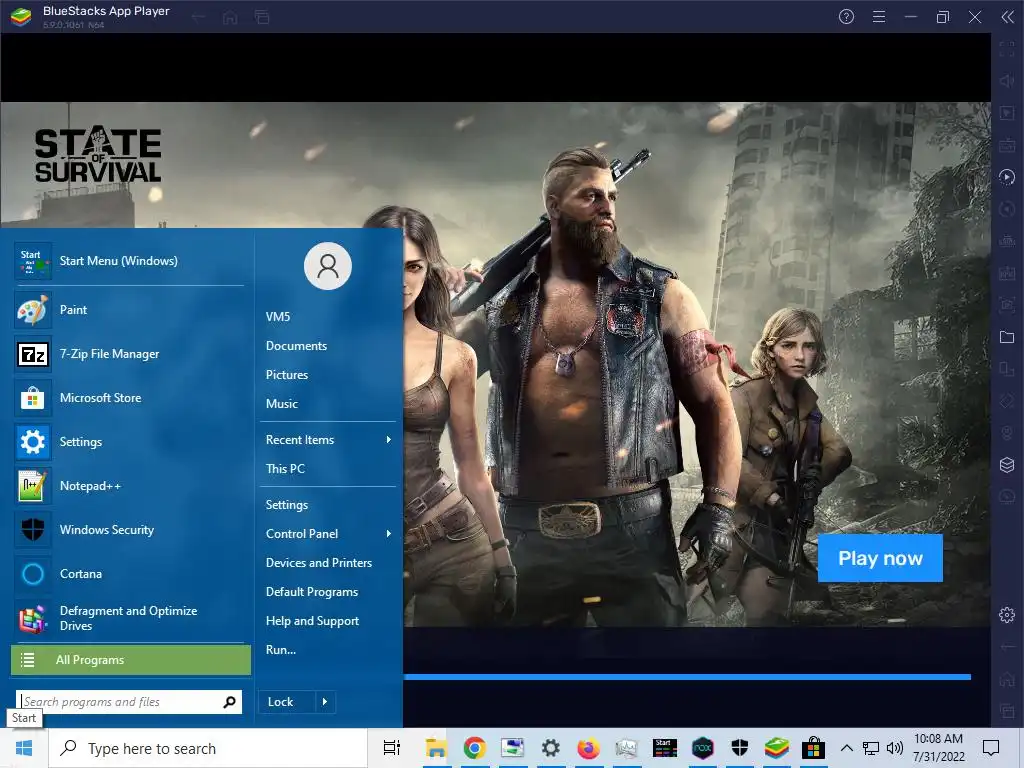Open Settings gear on the taskbar
Image resolution: width=1024 pixels, height=768 pixels.
[551, 748]
